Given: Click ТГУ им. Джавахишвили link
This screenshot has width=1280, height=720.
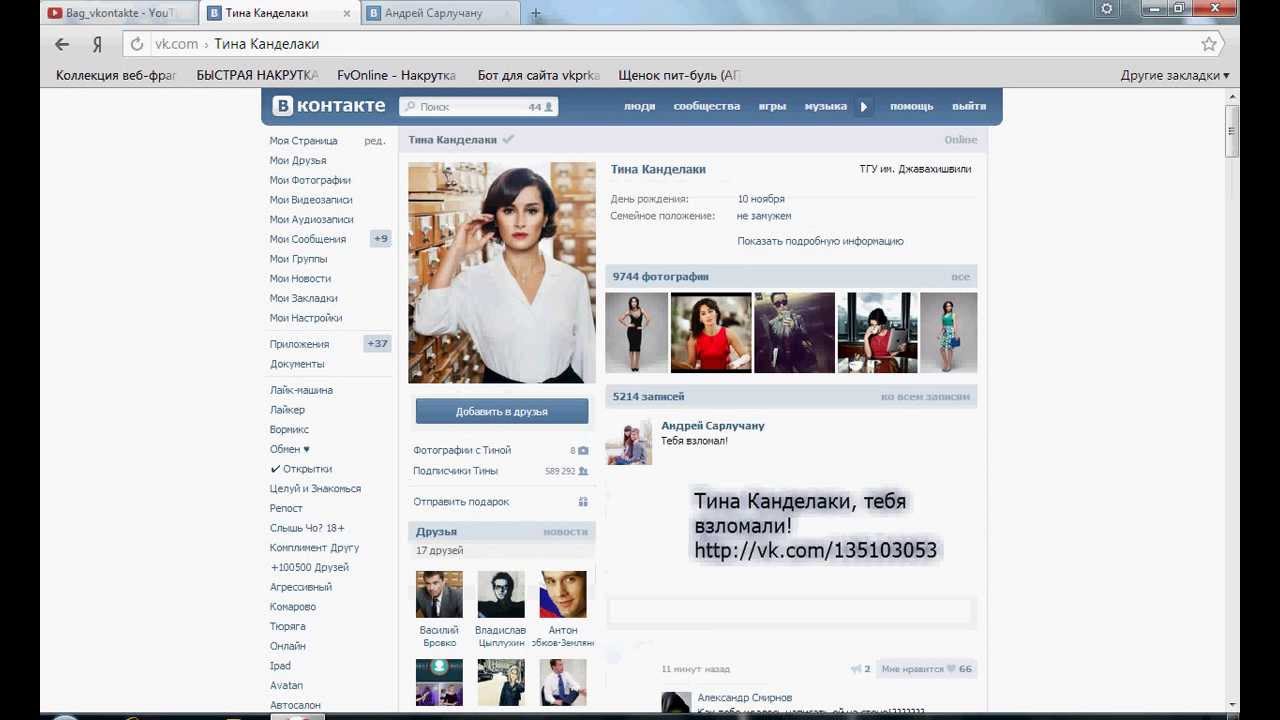Looking at the screenshot, I should point(915,169).
